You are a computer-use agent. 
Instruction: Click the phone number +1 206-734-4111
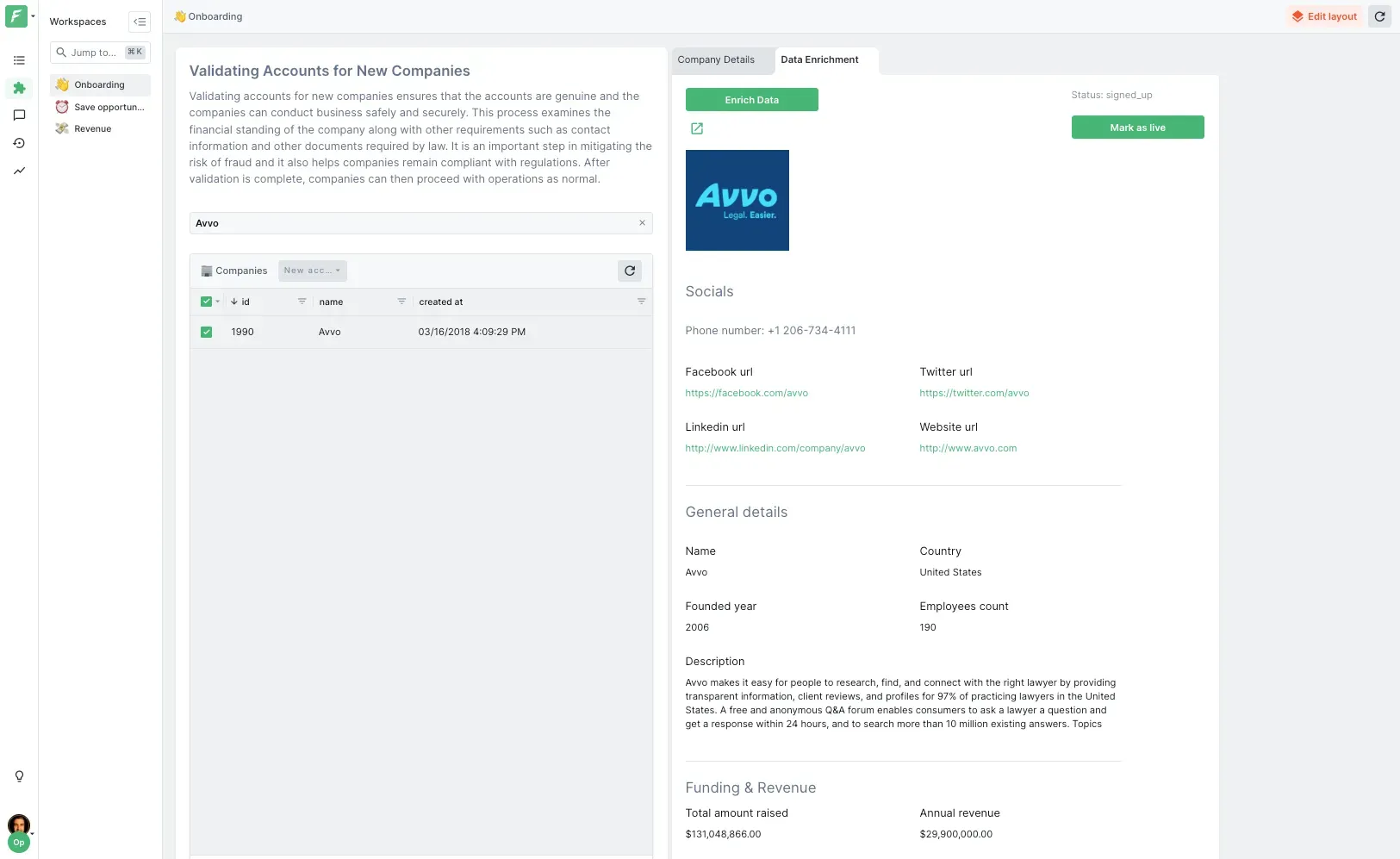(x=812, y=331)
